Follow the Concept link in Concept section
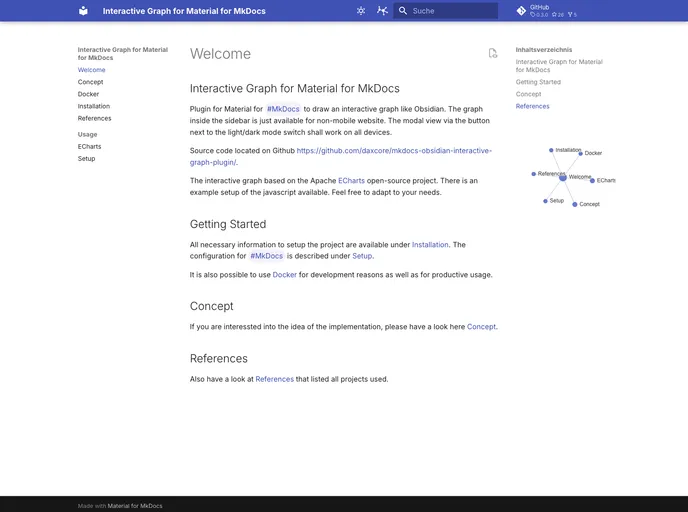The image size is (688, 512). 481,327
